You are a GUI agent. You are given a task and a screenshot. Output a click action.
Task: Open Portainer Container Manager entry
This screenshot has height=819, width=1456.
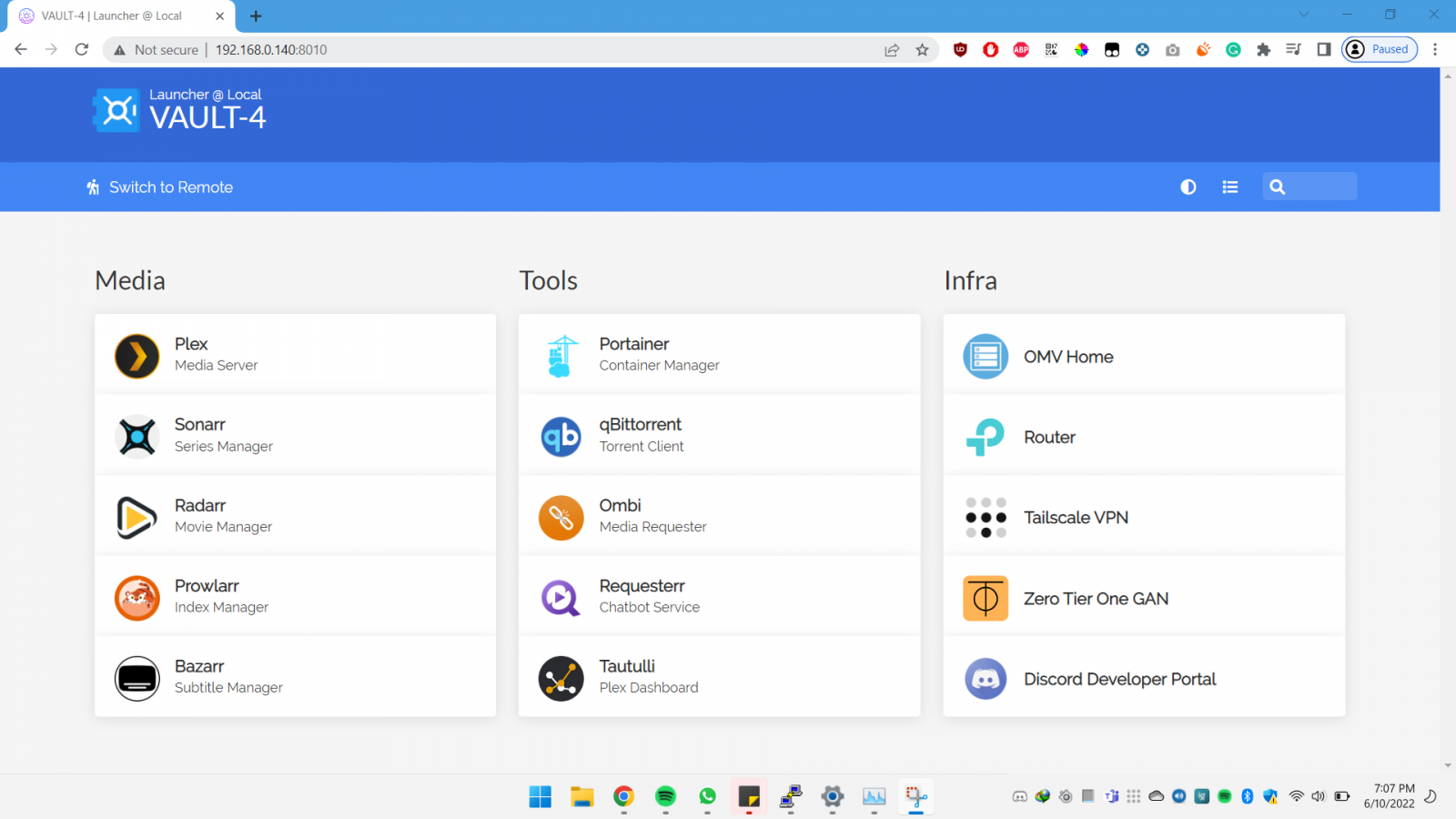(719, 354)
